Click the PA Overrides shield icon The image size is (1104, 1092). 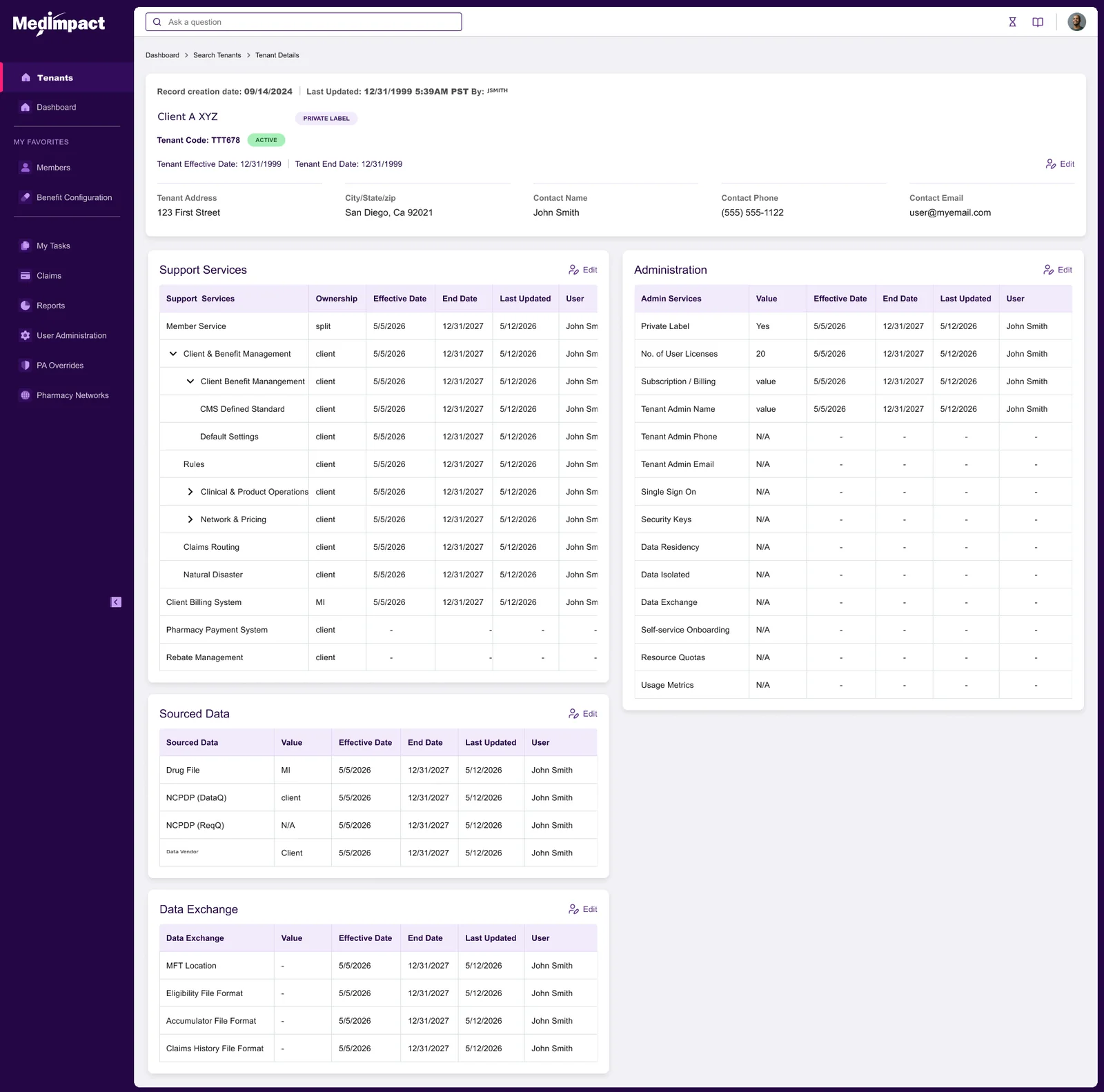point(26,365)
